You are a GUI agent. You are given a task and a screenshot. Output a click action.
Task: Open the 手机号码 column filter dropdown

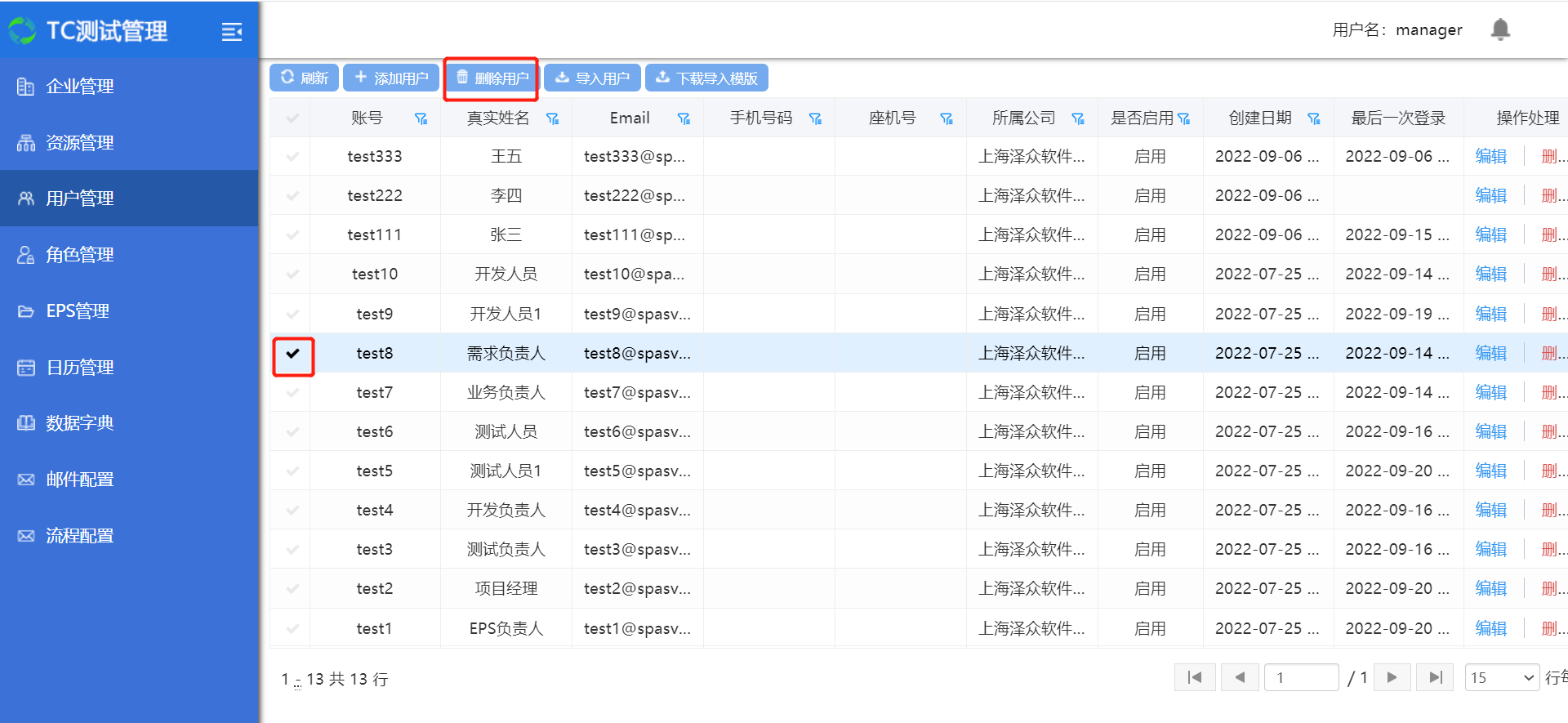pyautogui.click(x=815, y=119)
